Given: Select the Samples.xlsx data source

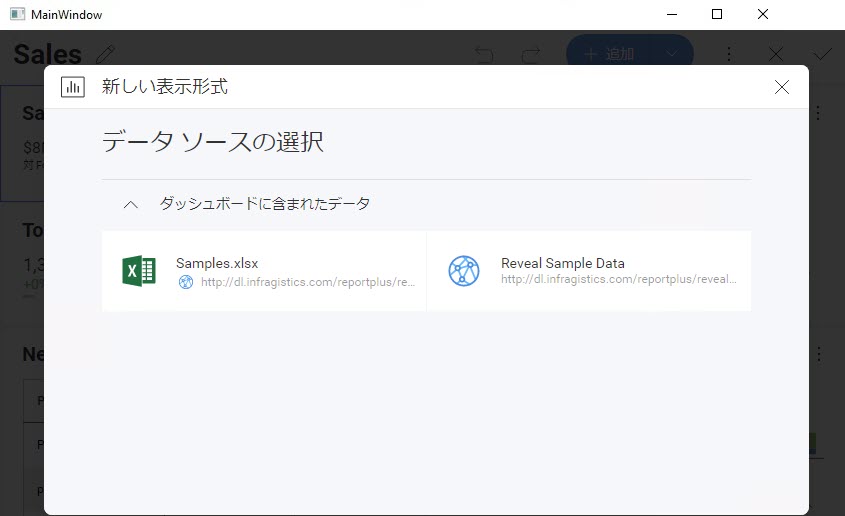Looking at the screenshot, I should [x=264, y=271].
